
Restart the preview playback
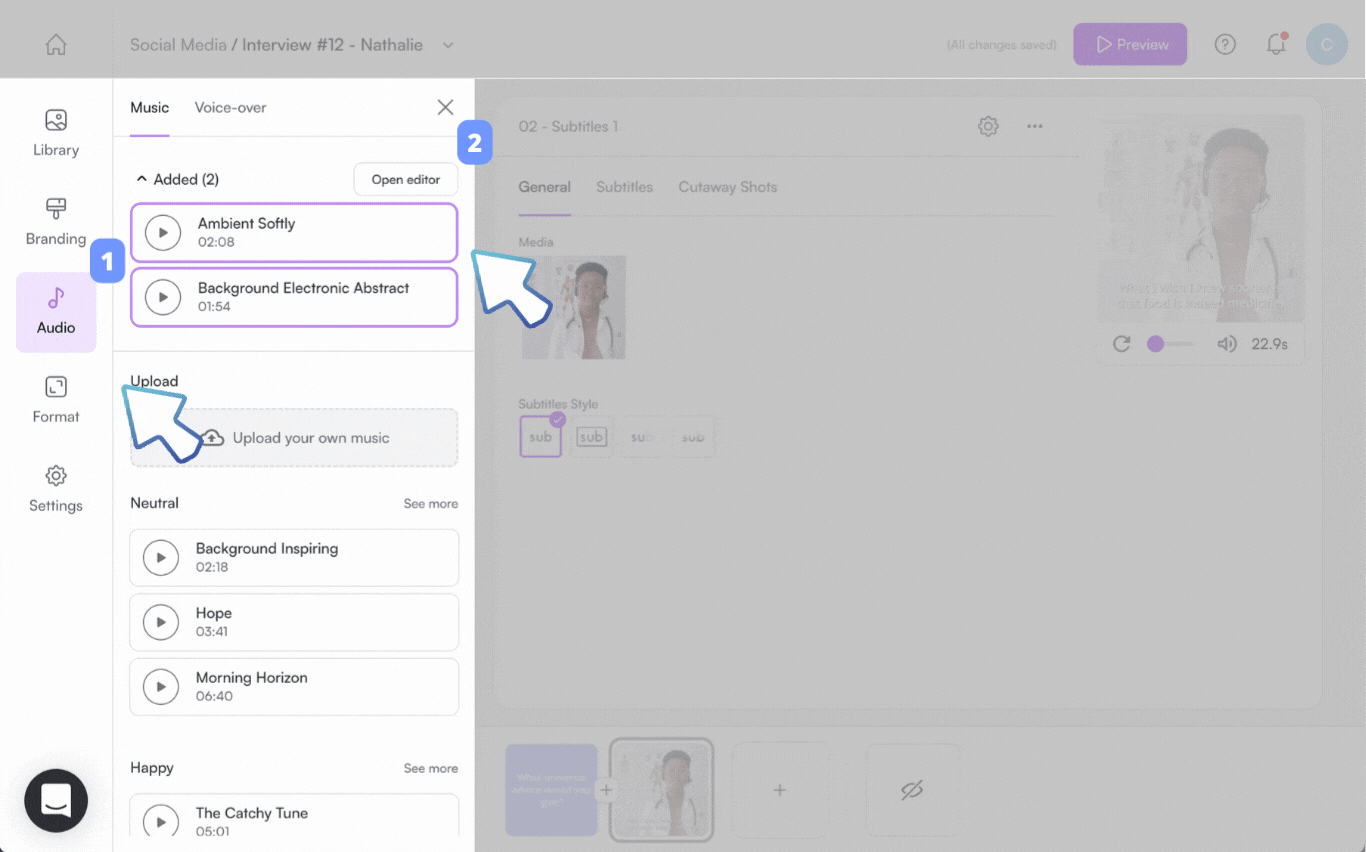[1122, 344]
